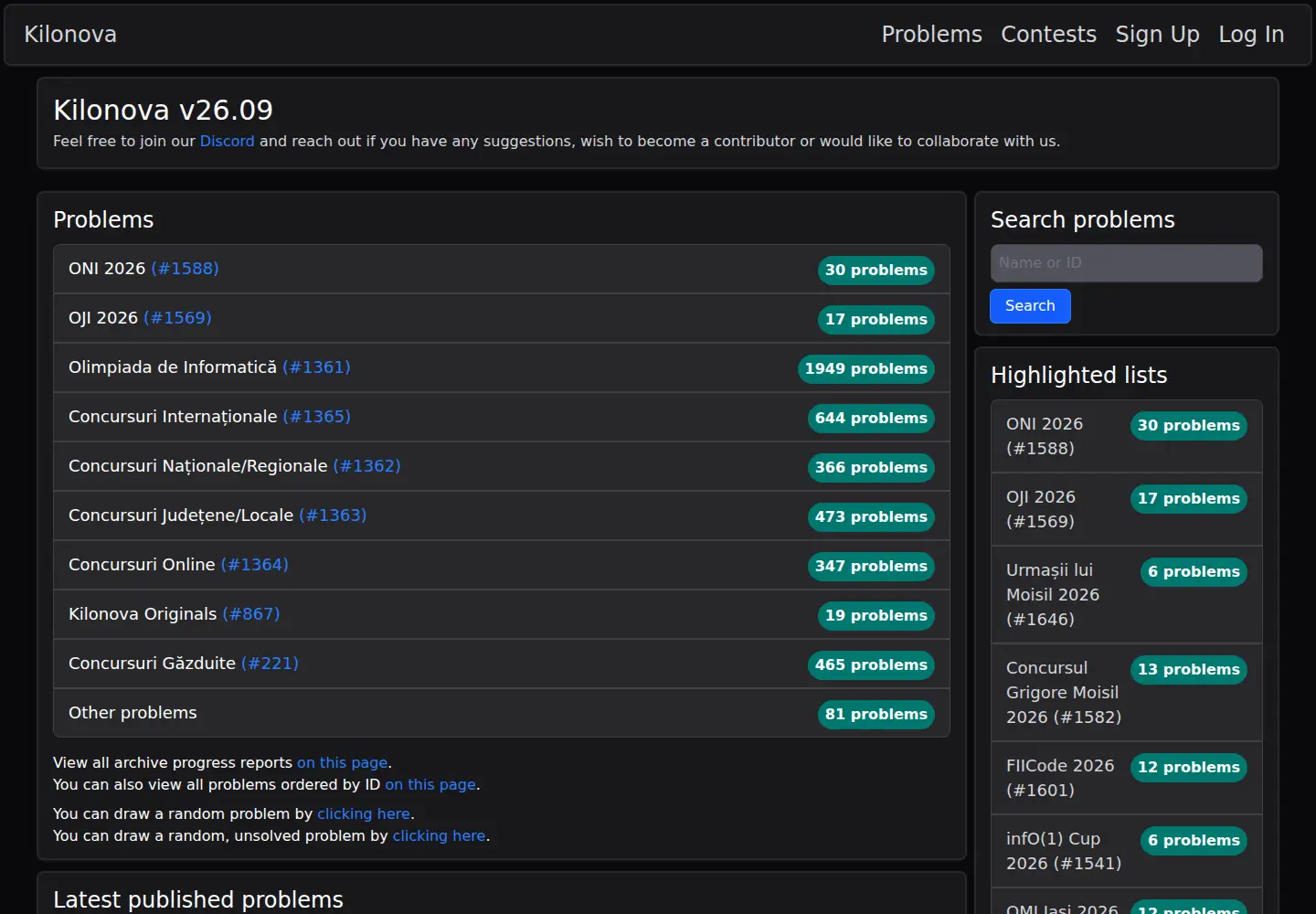Click the blue Search button
The image size is (1316, 914).
point(1030,306)
